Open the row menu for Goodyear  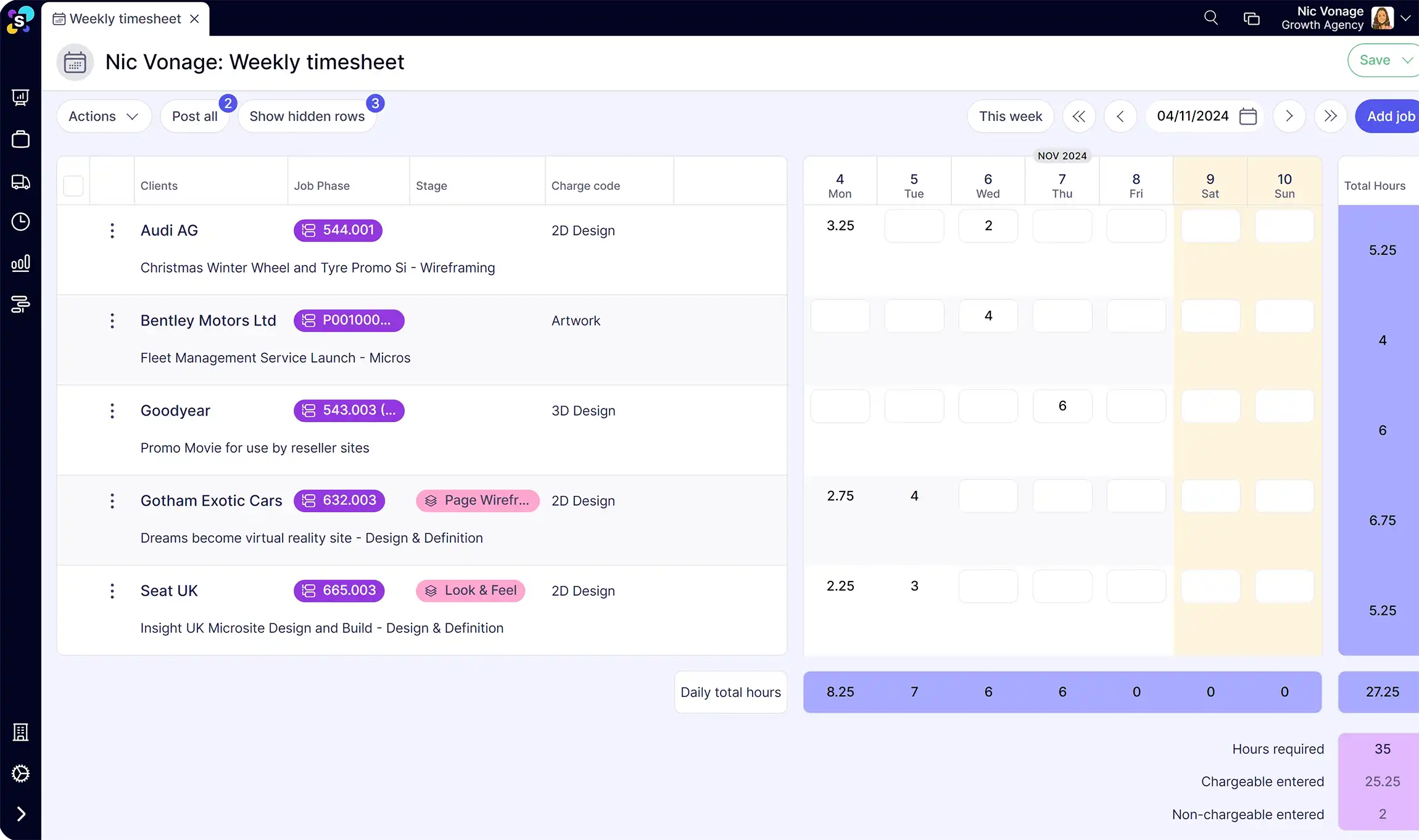click(112, 411)
